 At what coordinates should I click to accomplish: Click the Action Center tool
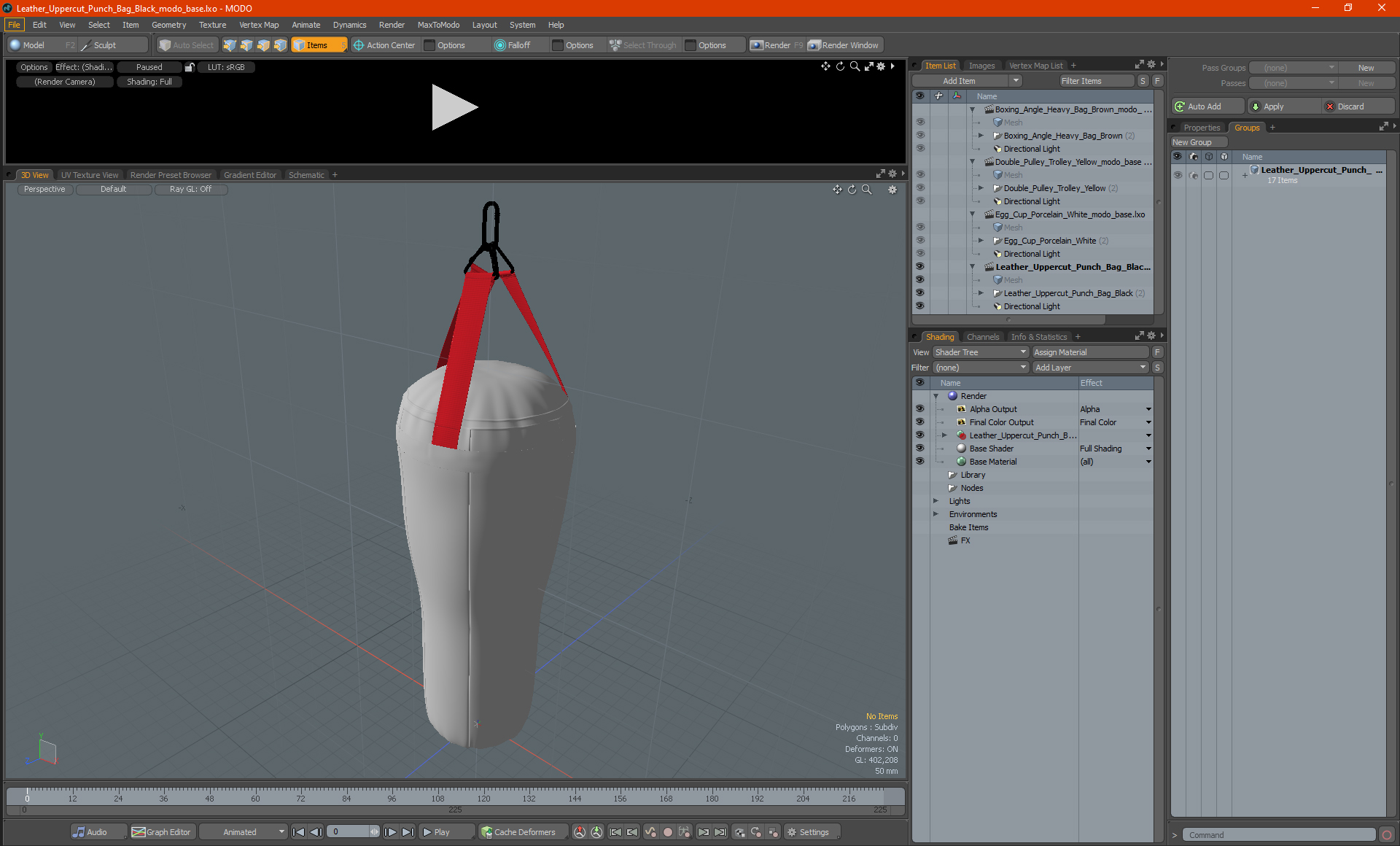click(x=384, y=45)
